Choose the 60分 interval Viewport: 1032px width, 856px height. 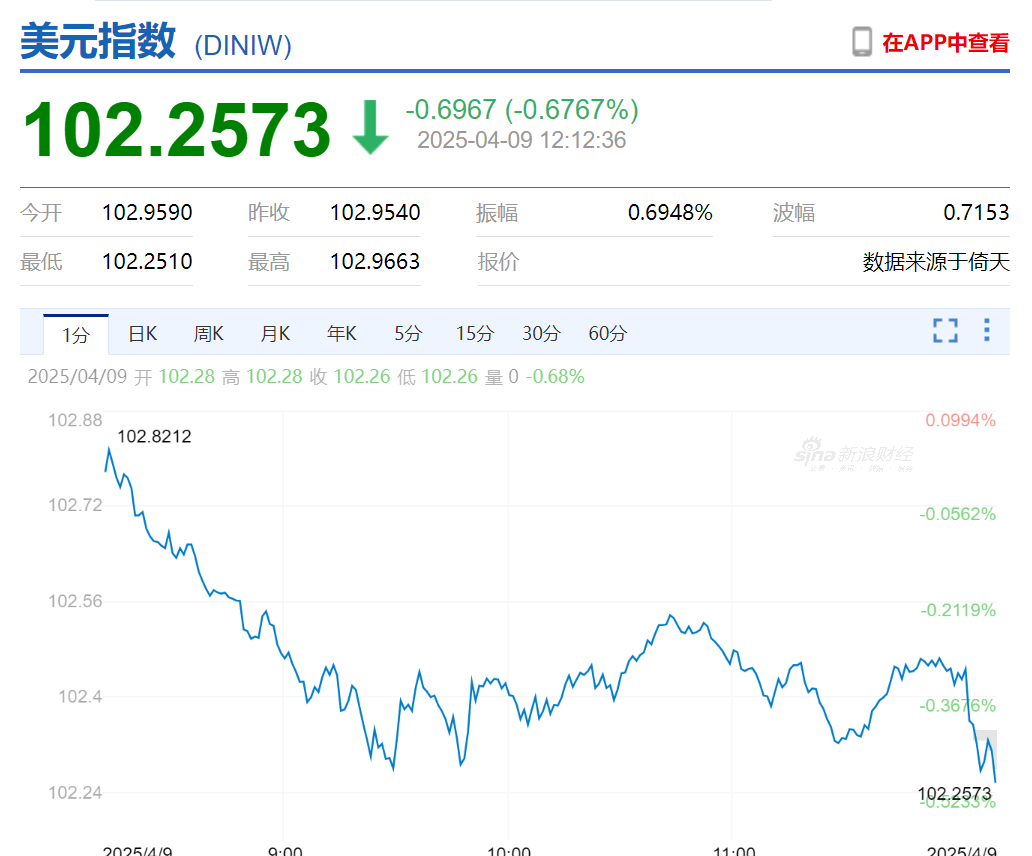pos(606,333)
